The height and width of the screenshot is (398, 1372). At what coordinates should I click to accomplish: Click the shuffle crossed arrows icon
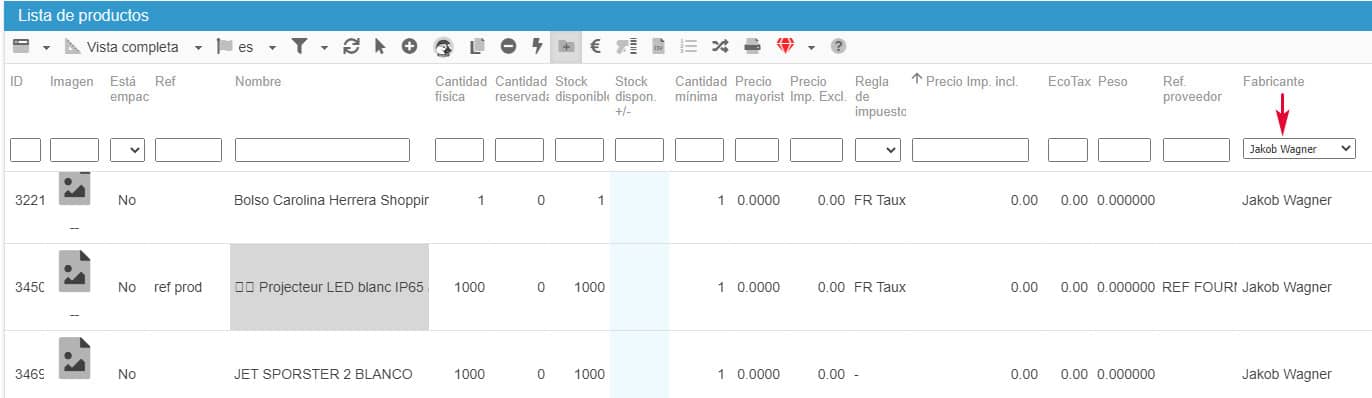coord(720,46)
